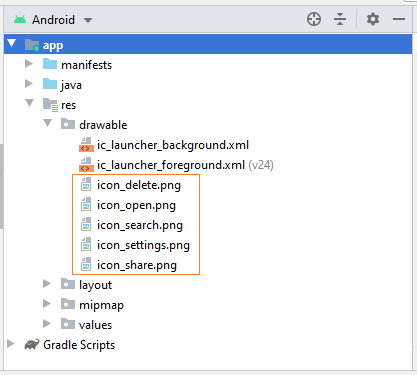Expand the layout folder arrow
Viewport: 417px width, 375px height.
click(47, 284)
